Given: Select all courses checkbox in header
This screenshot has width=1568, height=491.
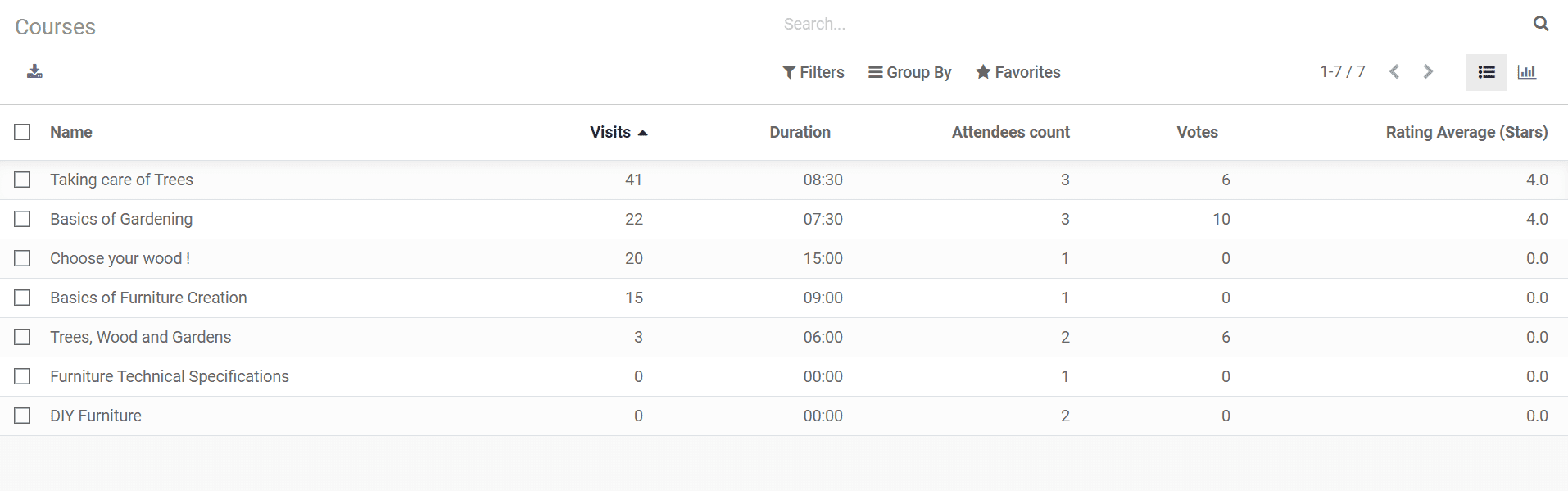Looking at the screenshot, I should (x=22, y=132).
